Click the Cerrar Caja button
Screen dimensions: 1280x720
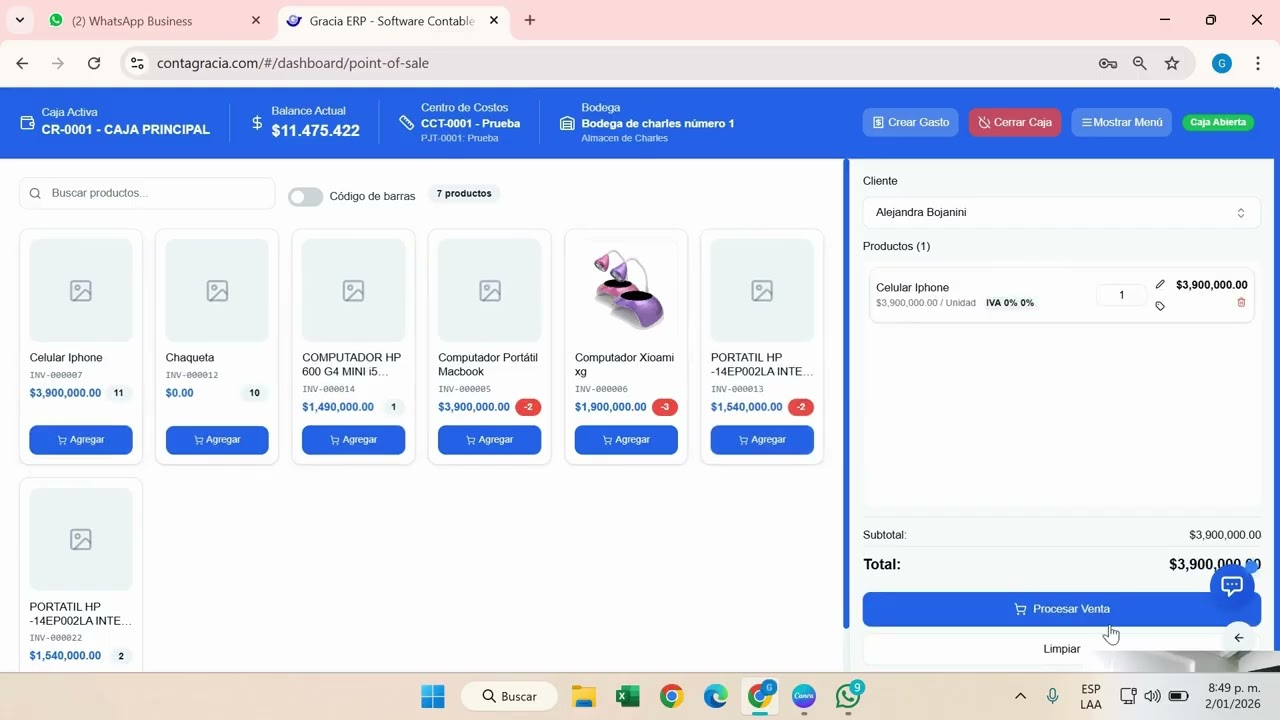coord(1014,122)
